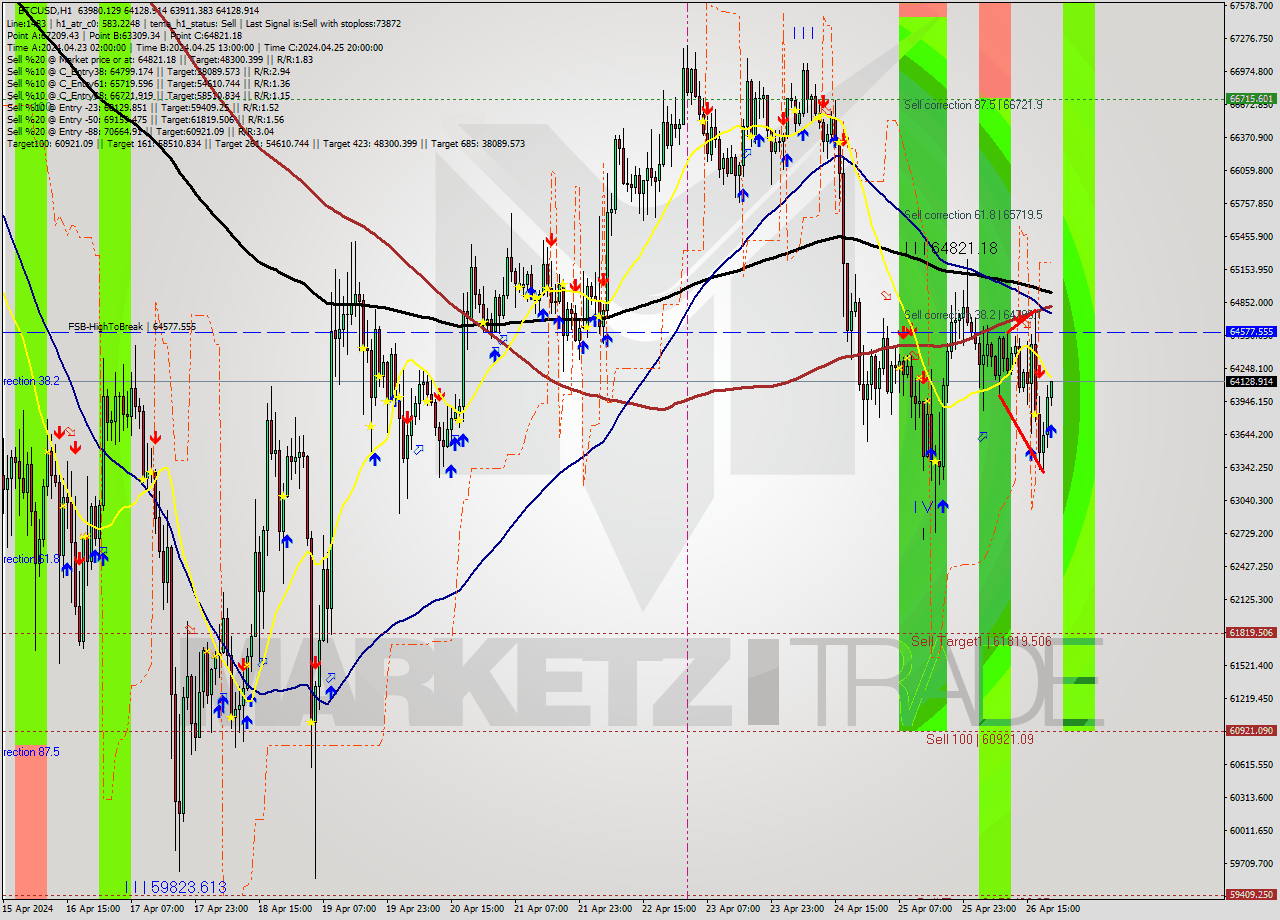Click the 63040.000 price axis label
Image resolution: width=1280 pixels, height=920 pixels.
[1251, 500]
